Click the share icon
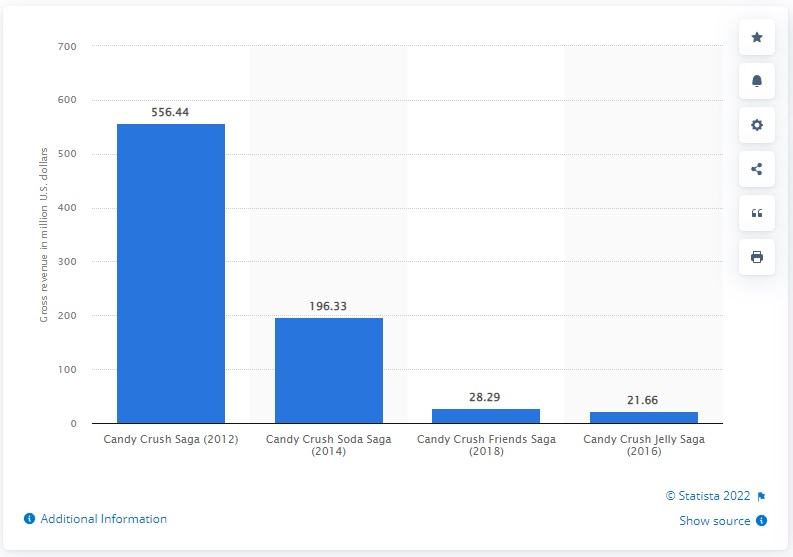This screenshot has width=793, height=557. click(x=757, y=169)
